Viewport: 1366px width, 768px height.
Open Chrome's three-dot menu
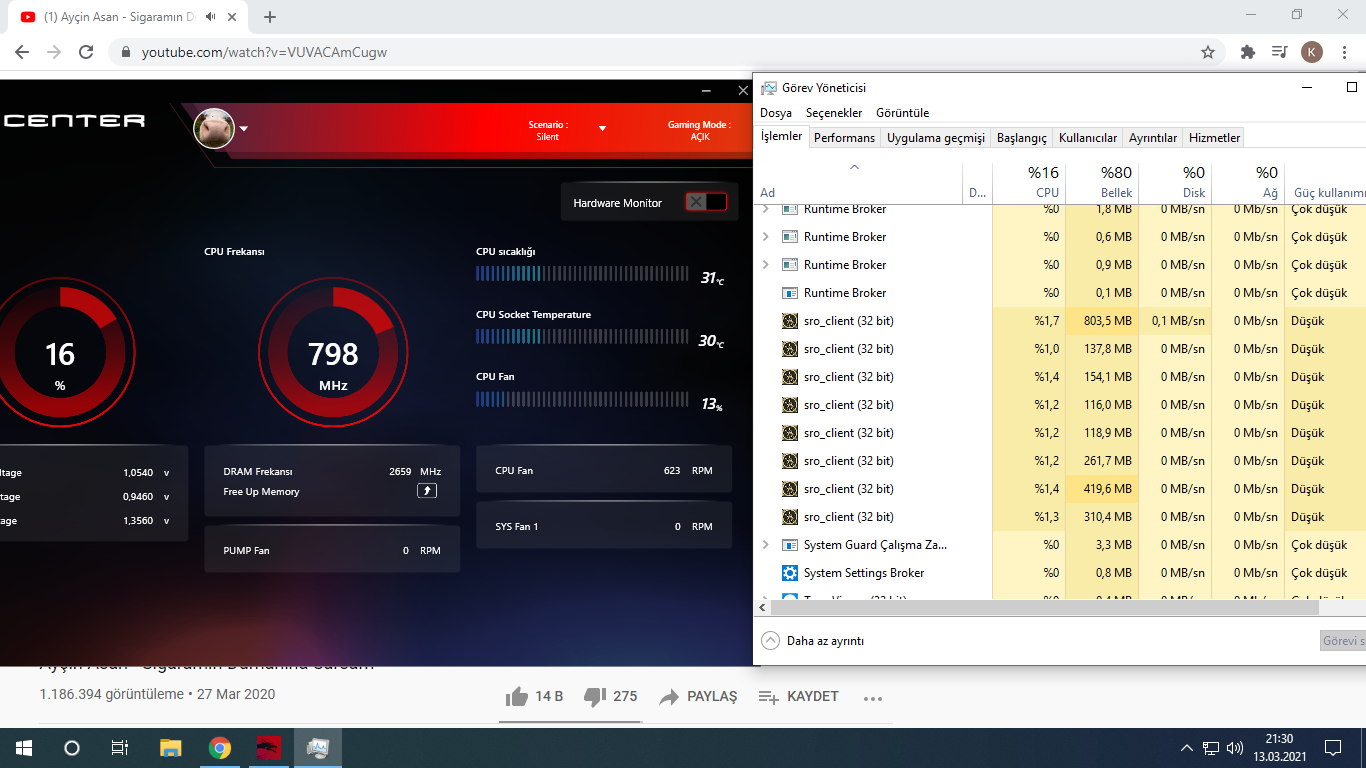[1343, 52]
